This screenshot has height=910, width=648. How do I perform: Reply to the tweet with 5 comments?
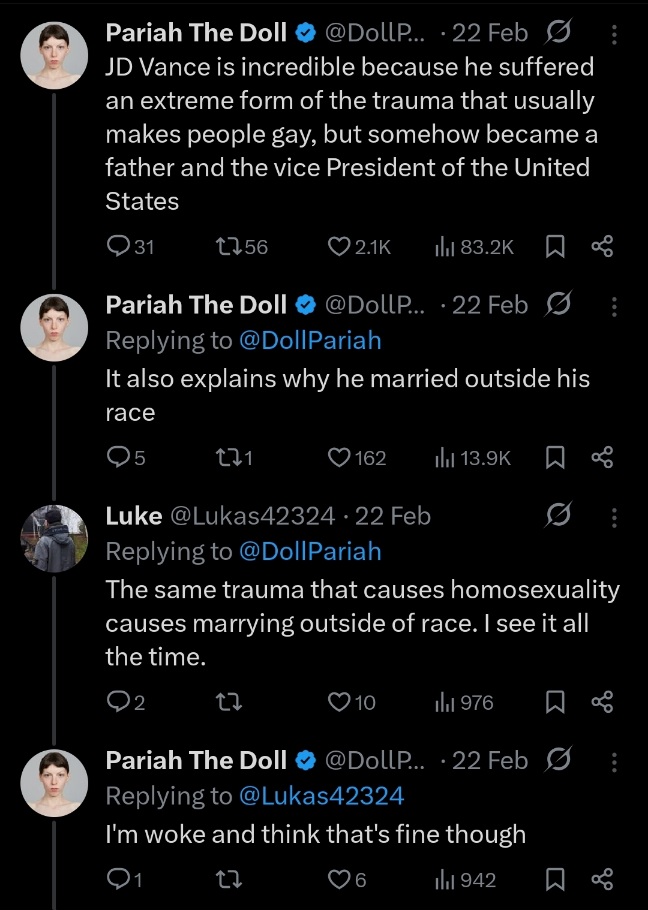pos(119,458)
